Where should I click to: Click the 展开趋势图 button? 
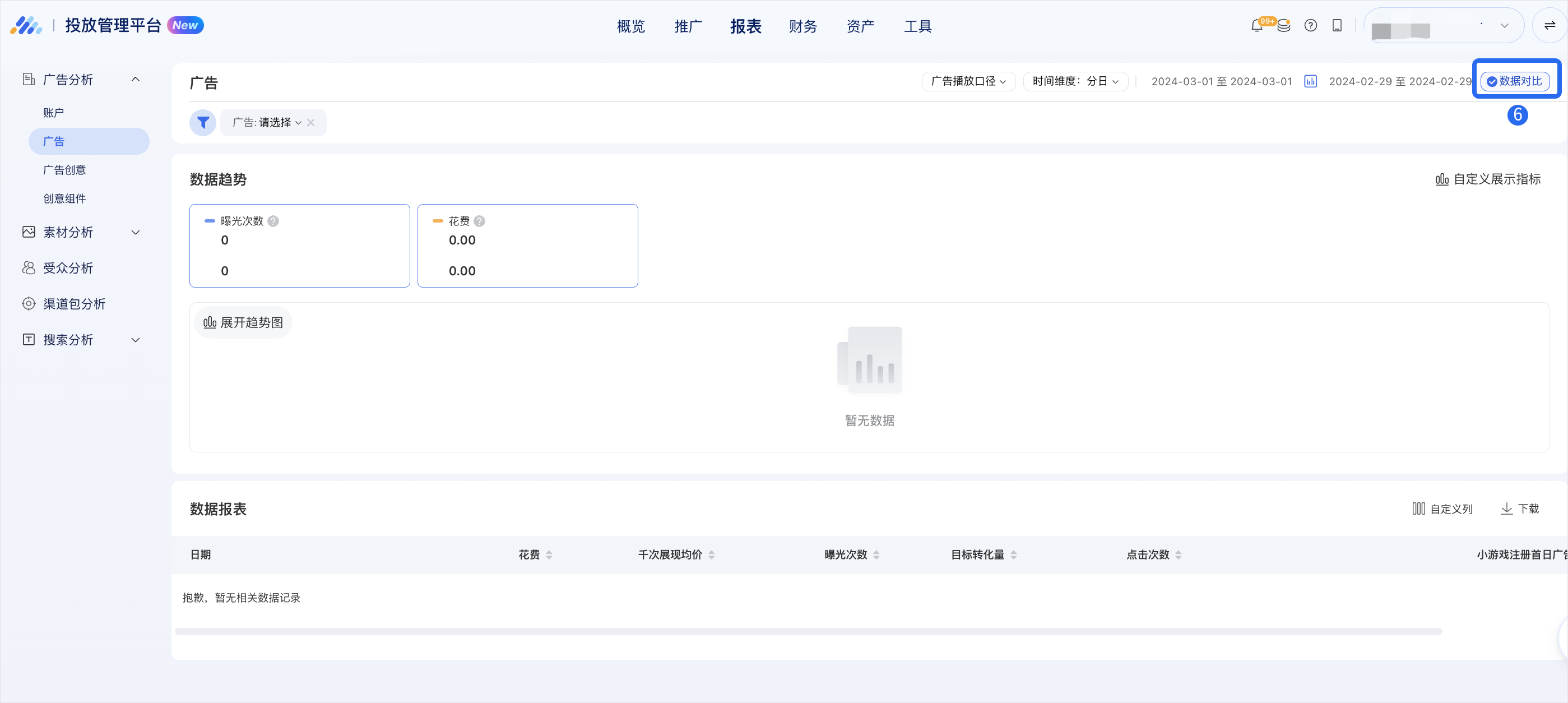(x=243, y=322)
